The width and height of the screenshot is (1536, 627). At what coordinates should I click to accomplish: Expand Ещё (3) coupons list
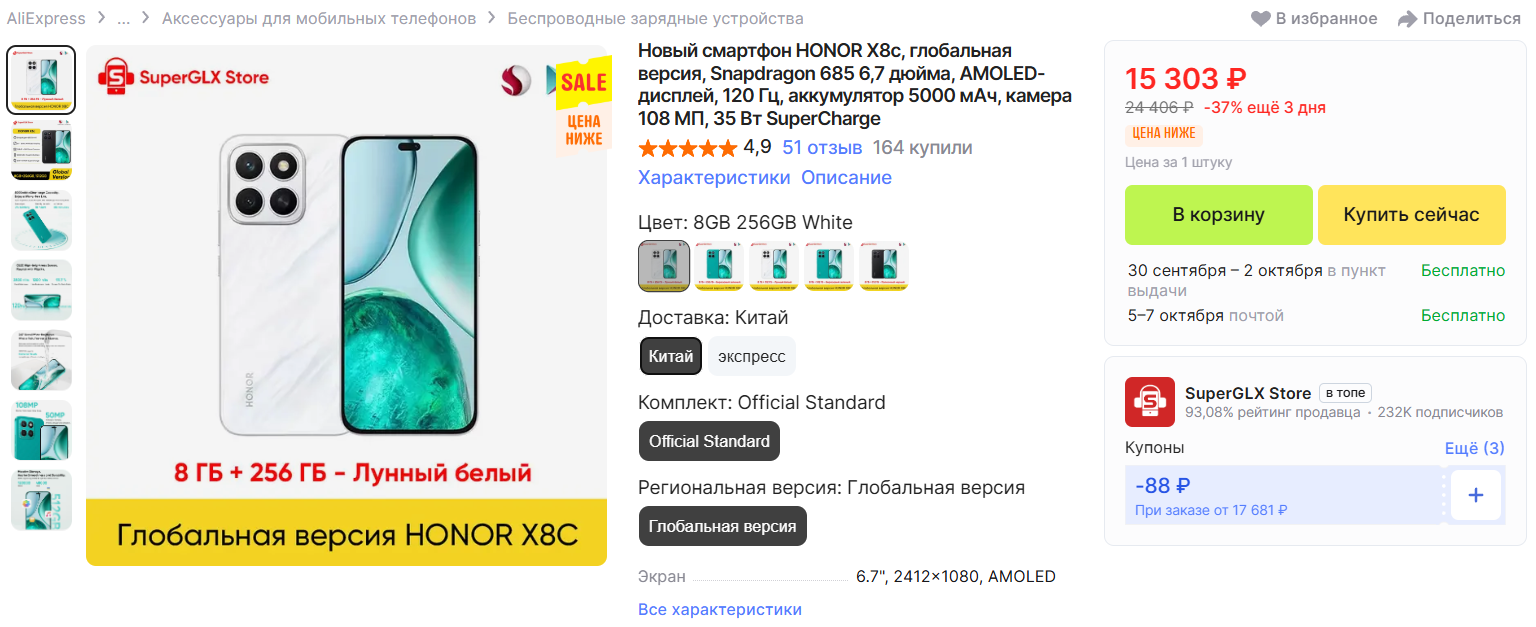(1474, 448)
